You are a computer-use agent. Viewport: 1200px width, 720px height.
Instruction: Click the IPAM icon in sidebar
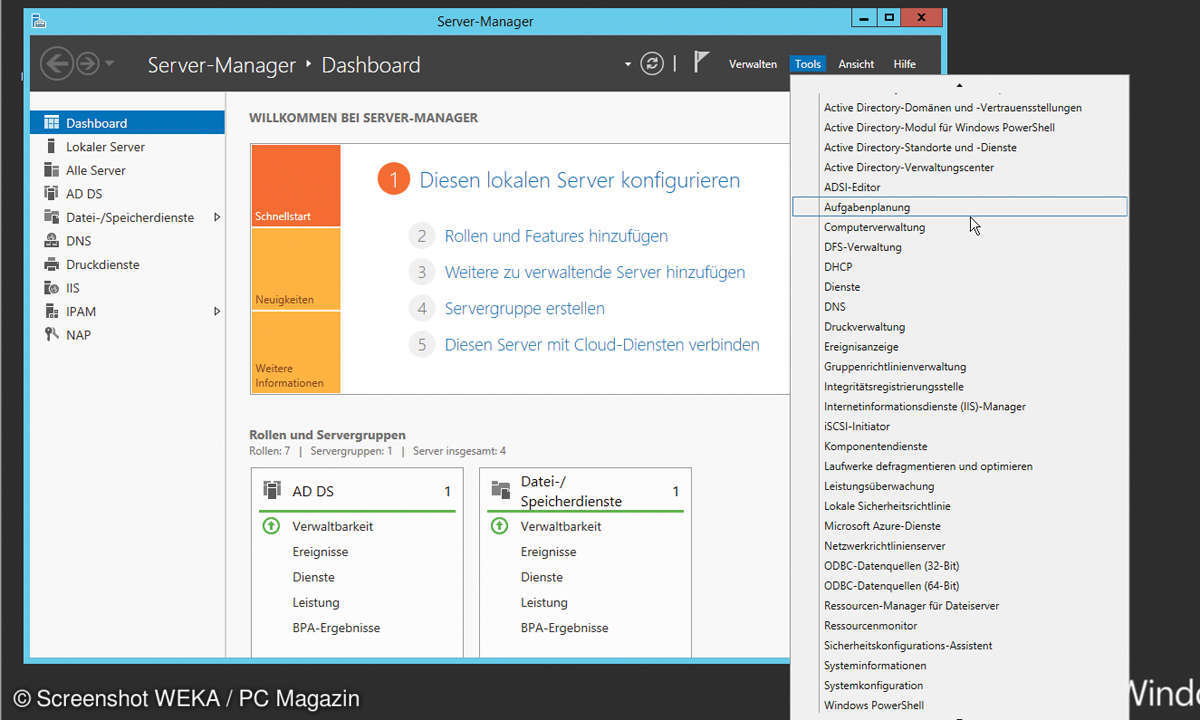52,311
